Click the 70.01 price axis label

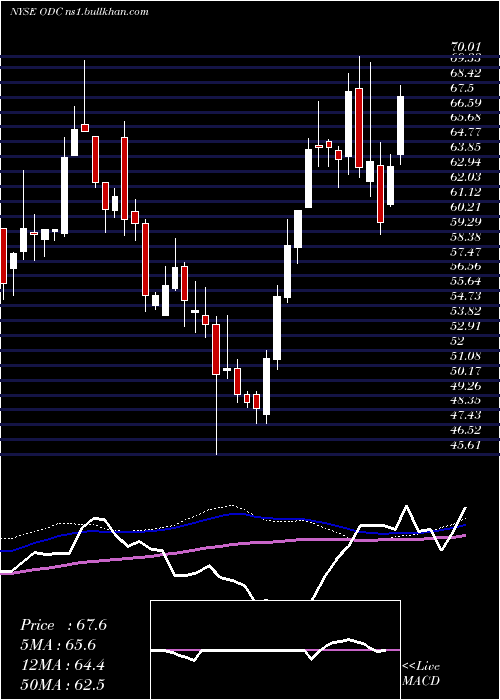[467, 47]
